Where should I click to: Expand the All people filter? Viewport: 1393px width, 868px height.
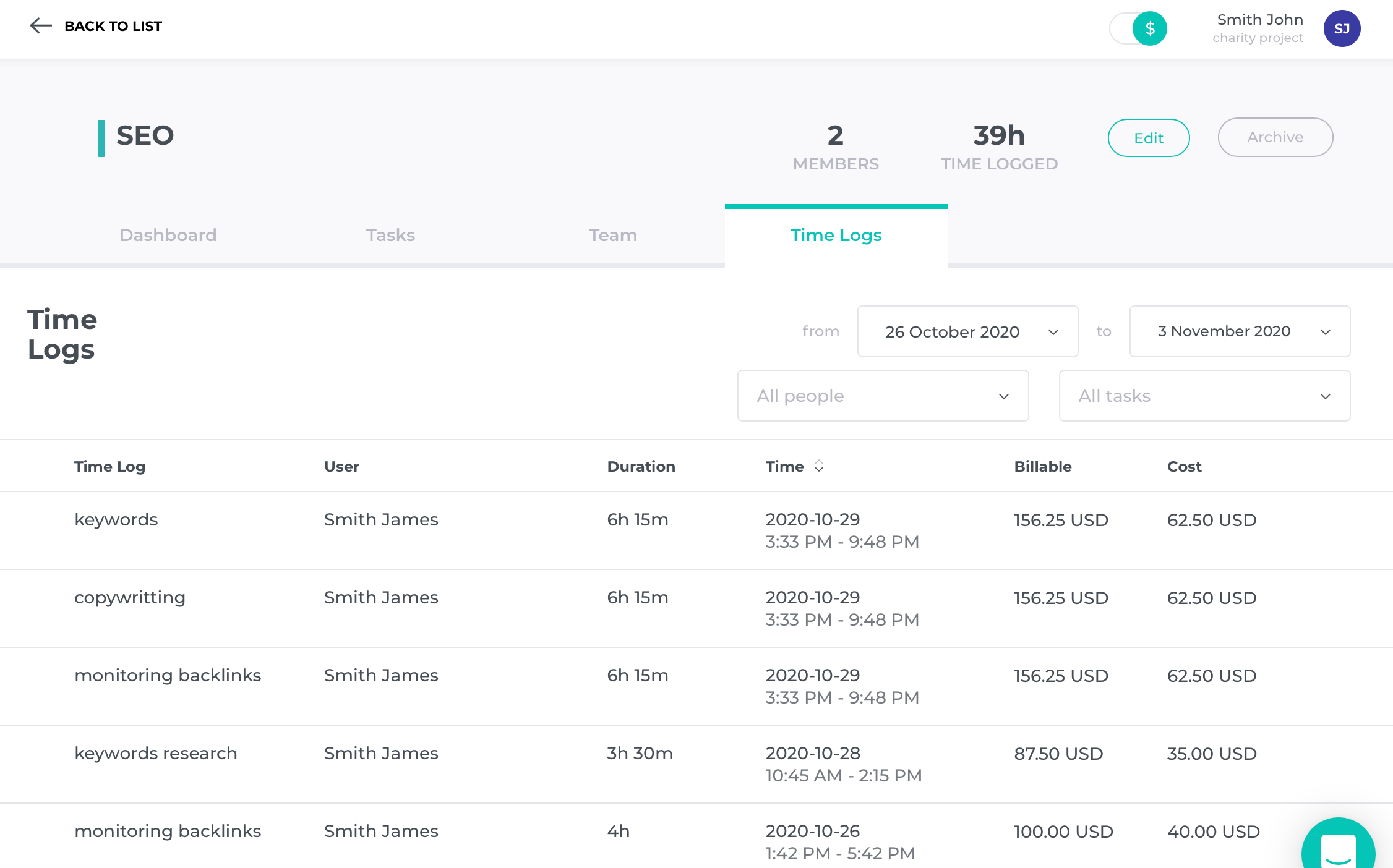[x=883, y=396]
